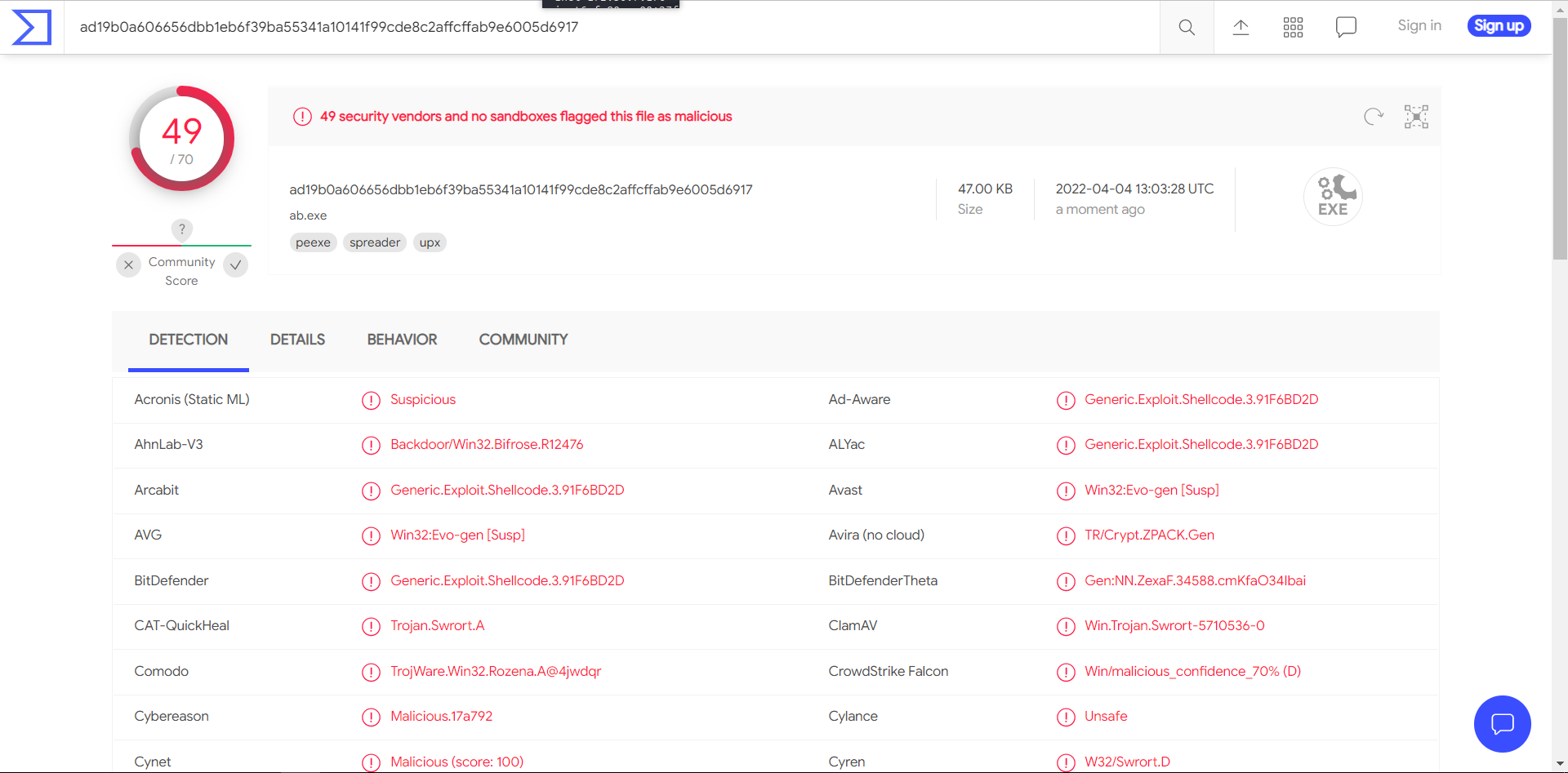Click warning icon beside Unsafe result
This screenshot has height=773, width=1568.
1066,717
